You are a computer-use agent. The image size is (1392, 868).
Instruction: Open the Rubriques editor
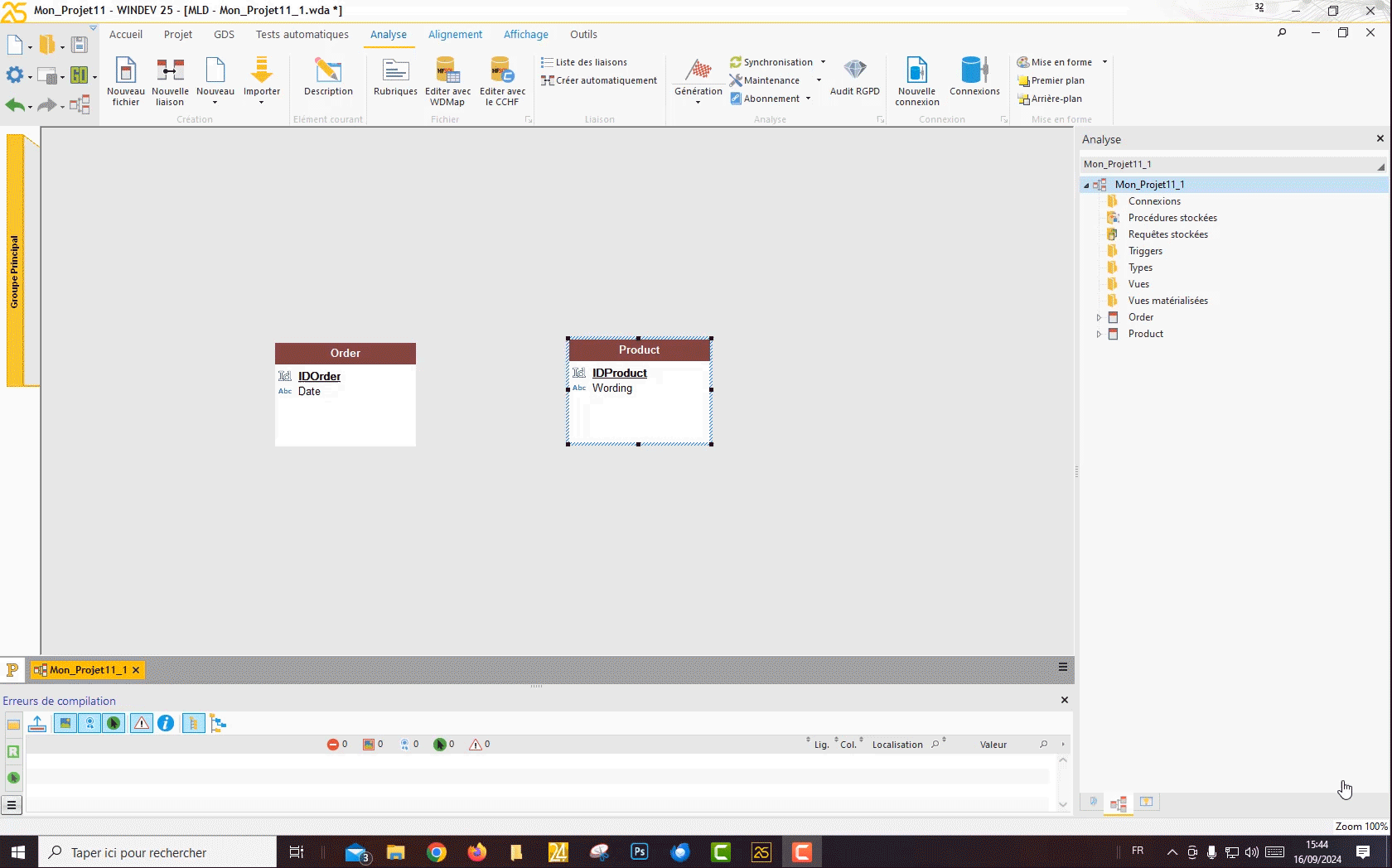click(x=395, y=78)
